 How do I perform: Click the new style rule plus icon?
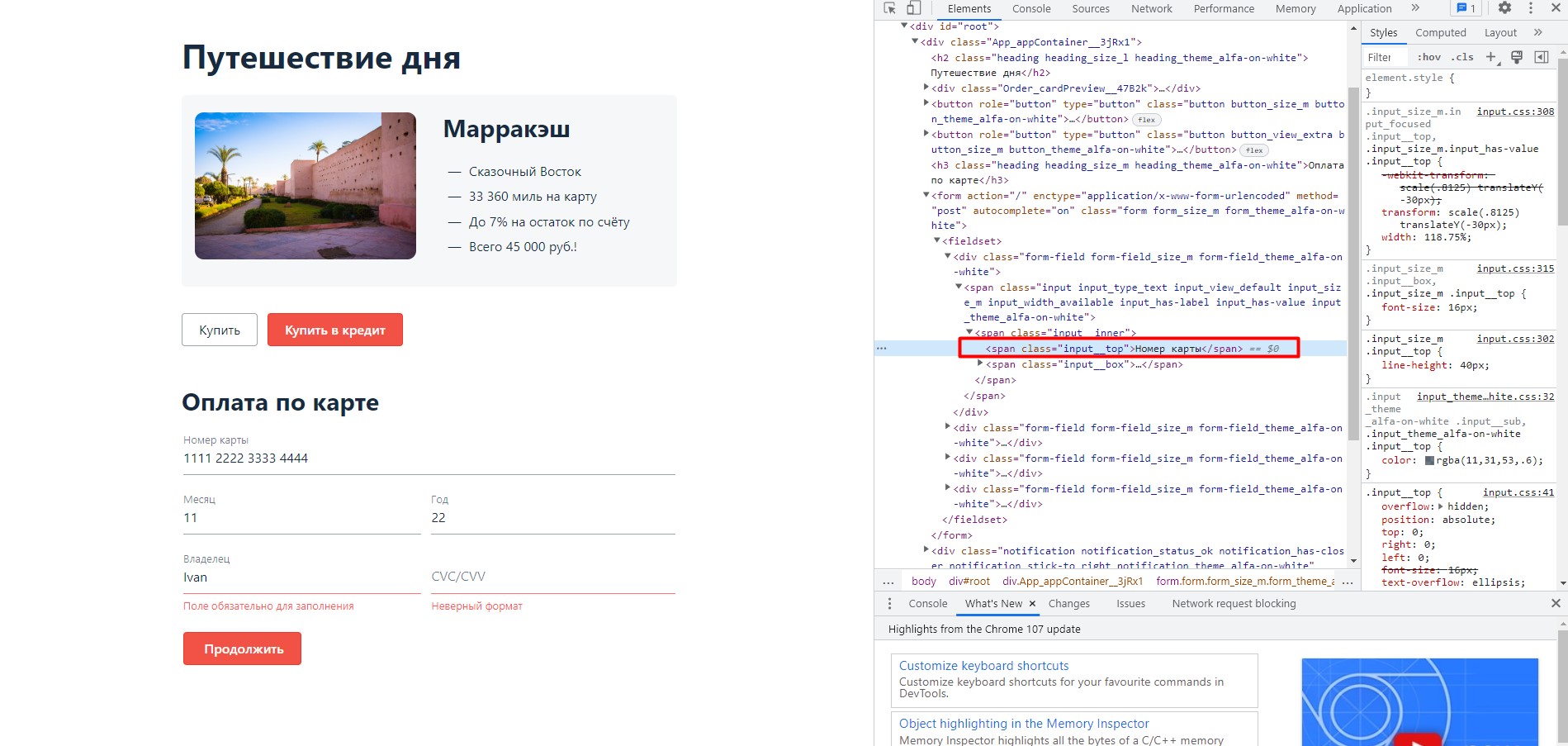1490,56
